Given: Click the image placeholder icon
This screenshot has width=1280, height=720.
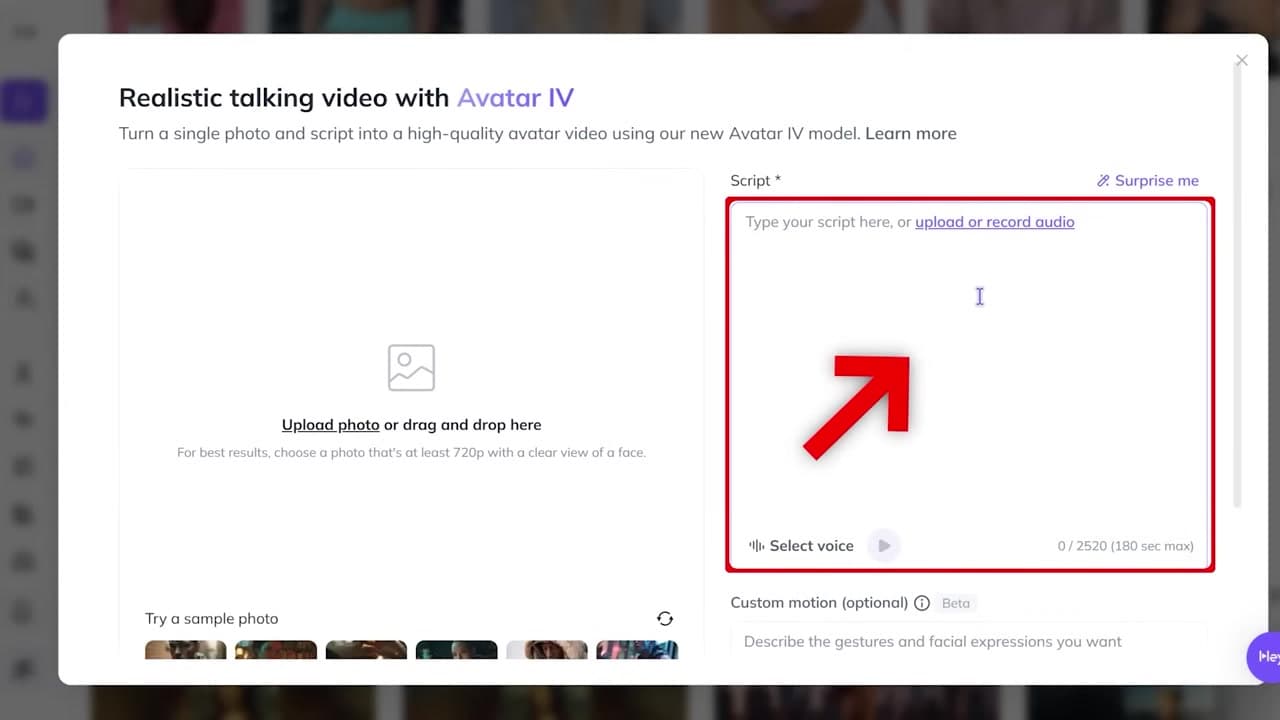Looking at the screenshot, I should pyautogui.click(x=411, y=367).
